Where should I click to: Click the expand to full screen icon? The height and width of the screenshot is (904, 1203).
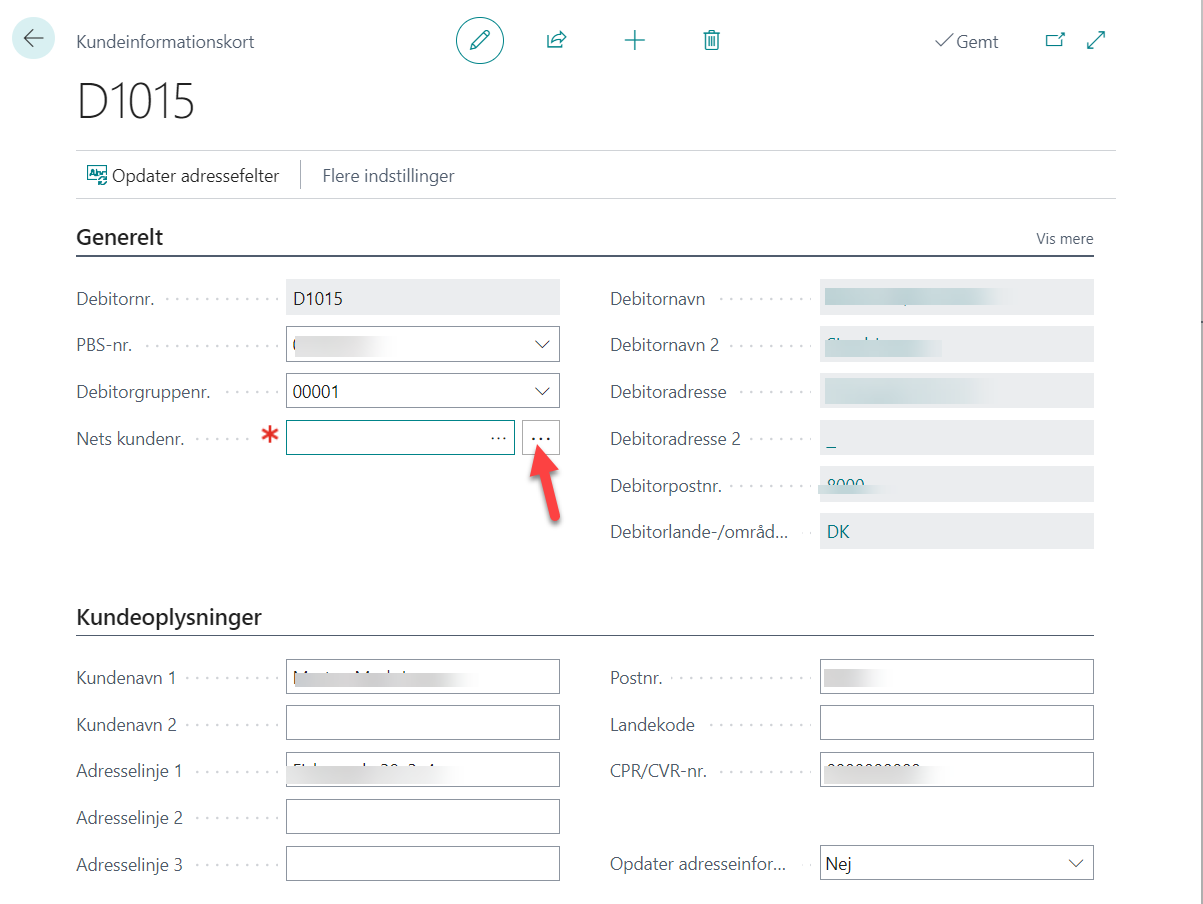(x=1096, y=40)
